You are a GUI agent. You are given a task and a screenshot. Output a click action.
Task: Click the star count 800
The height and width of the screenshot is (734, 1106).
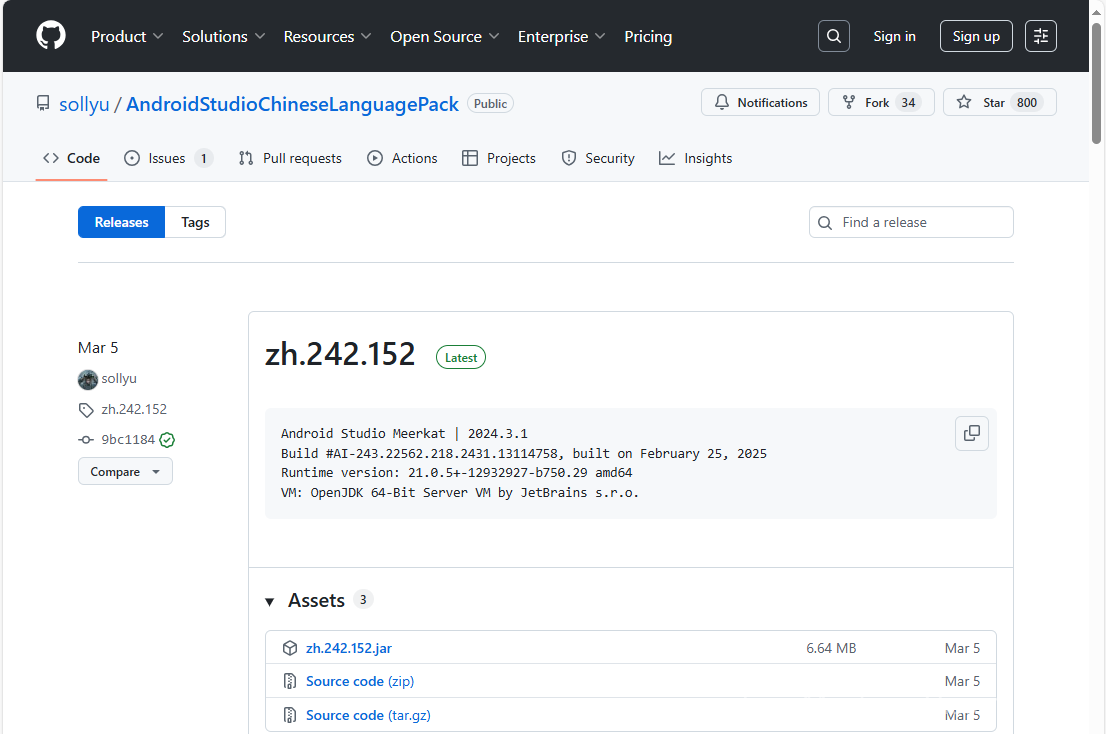point(1027,102)
